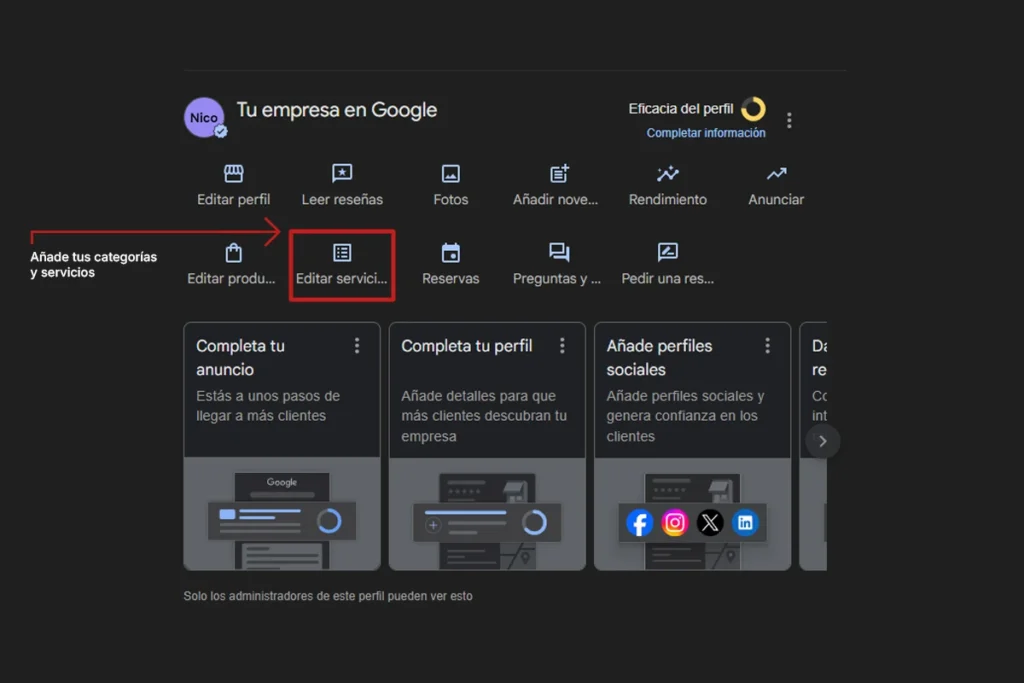Open the Fotos image icon

pos(451,174)
